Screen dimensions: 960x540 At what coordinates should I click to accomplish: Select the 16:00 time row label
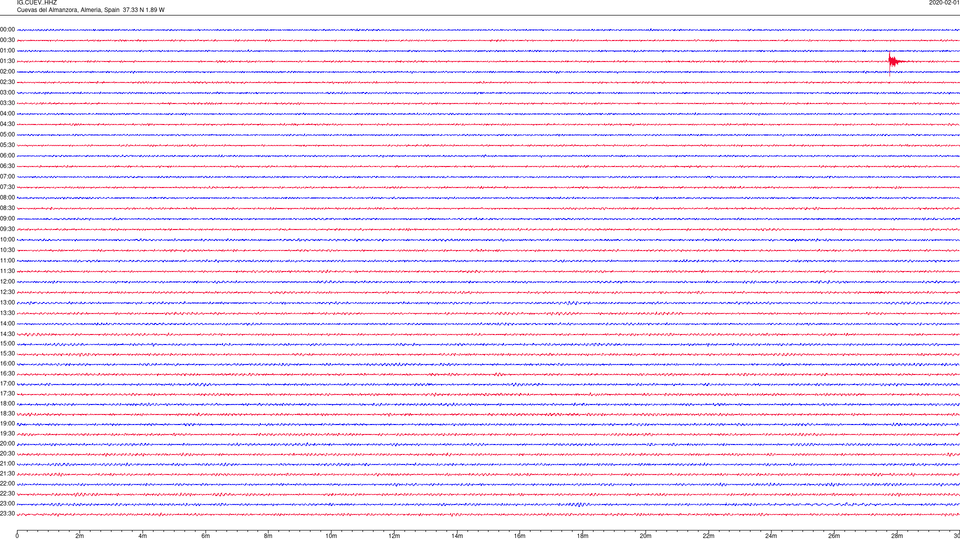coord(7,364)
